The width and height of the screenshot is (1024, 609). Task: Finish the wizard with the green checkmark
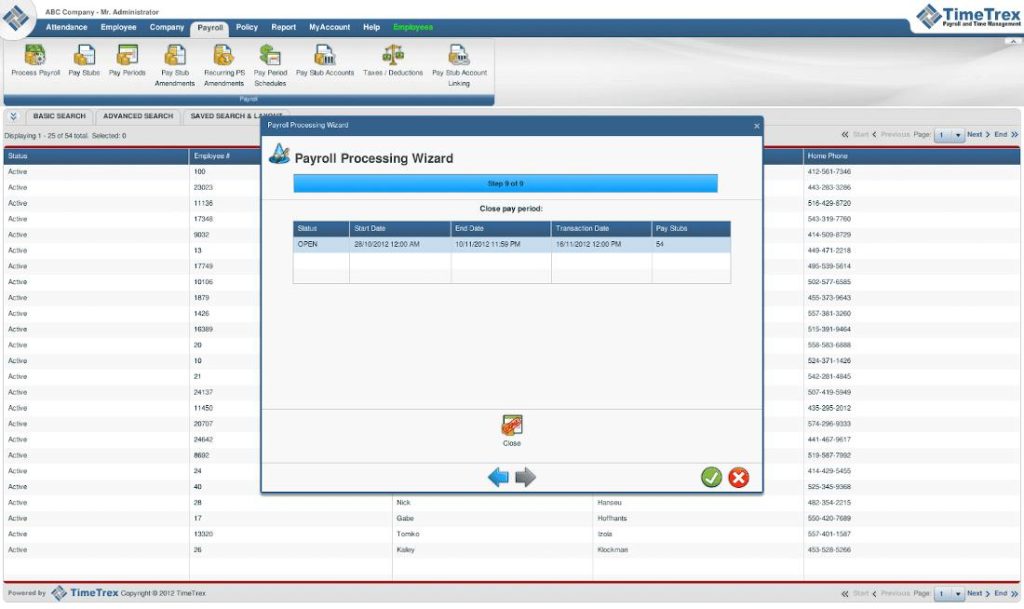point(711,477)
